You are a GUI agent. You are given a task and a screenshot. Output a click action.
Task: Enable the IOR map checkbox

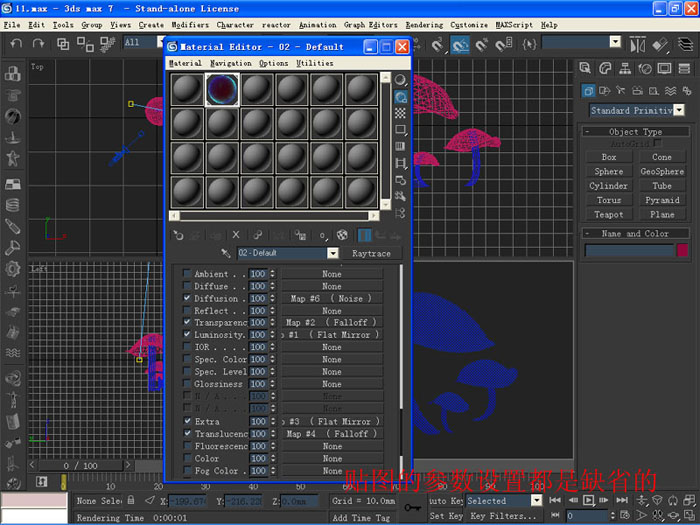click(187, 347)
